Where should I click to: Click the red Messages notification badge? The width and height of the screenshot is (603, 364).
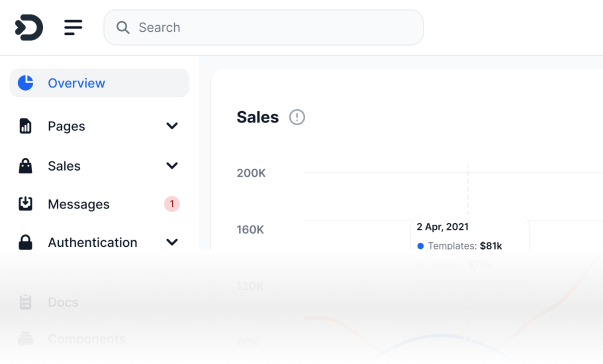click(172, 204)
